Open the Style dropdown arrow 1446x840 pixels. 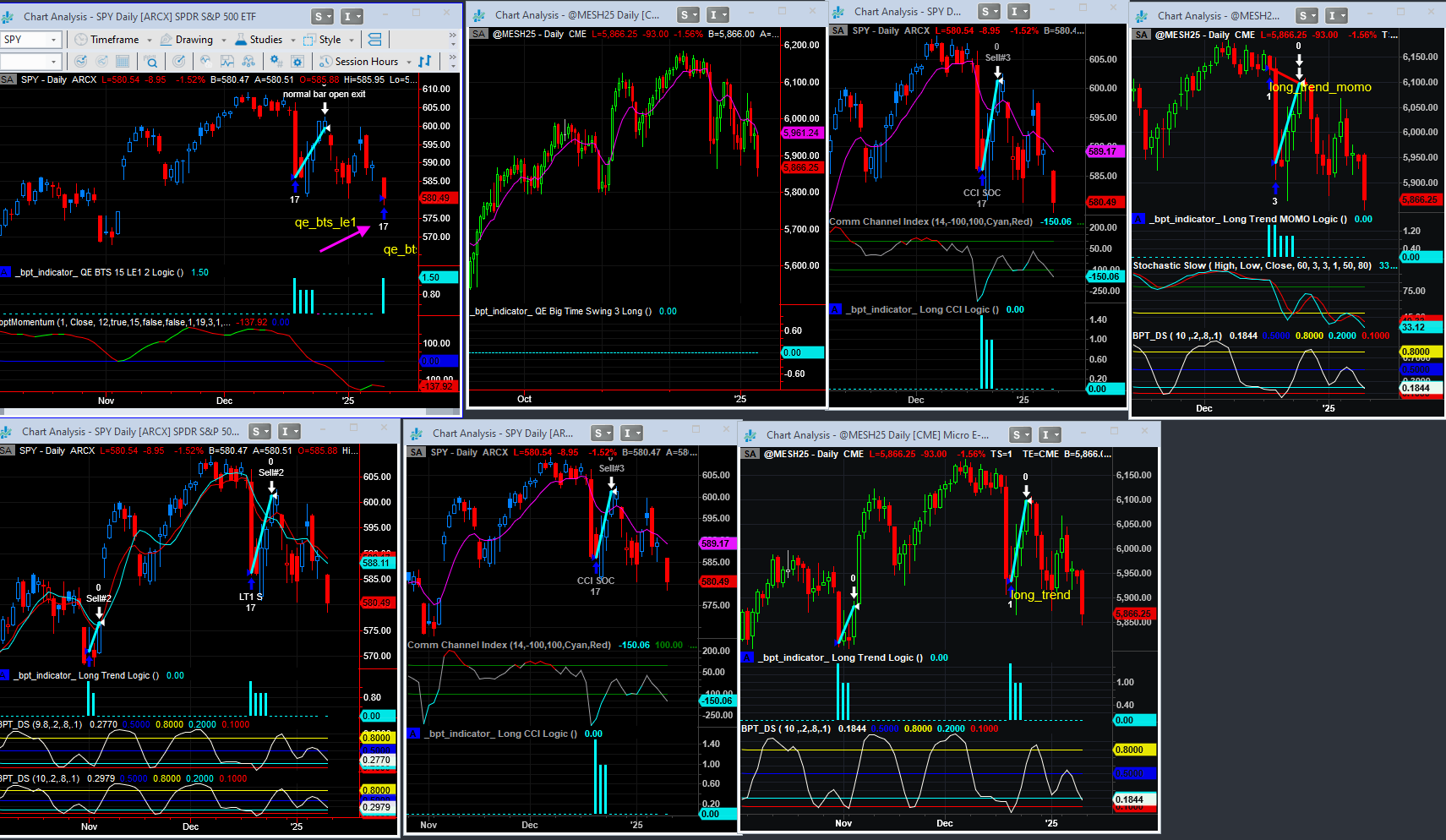point(351,40)
